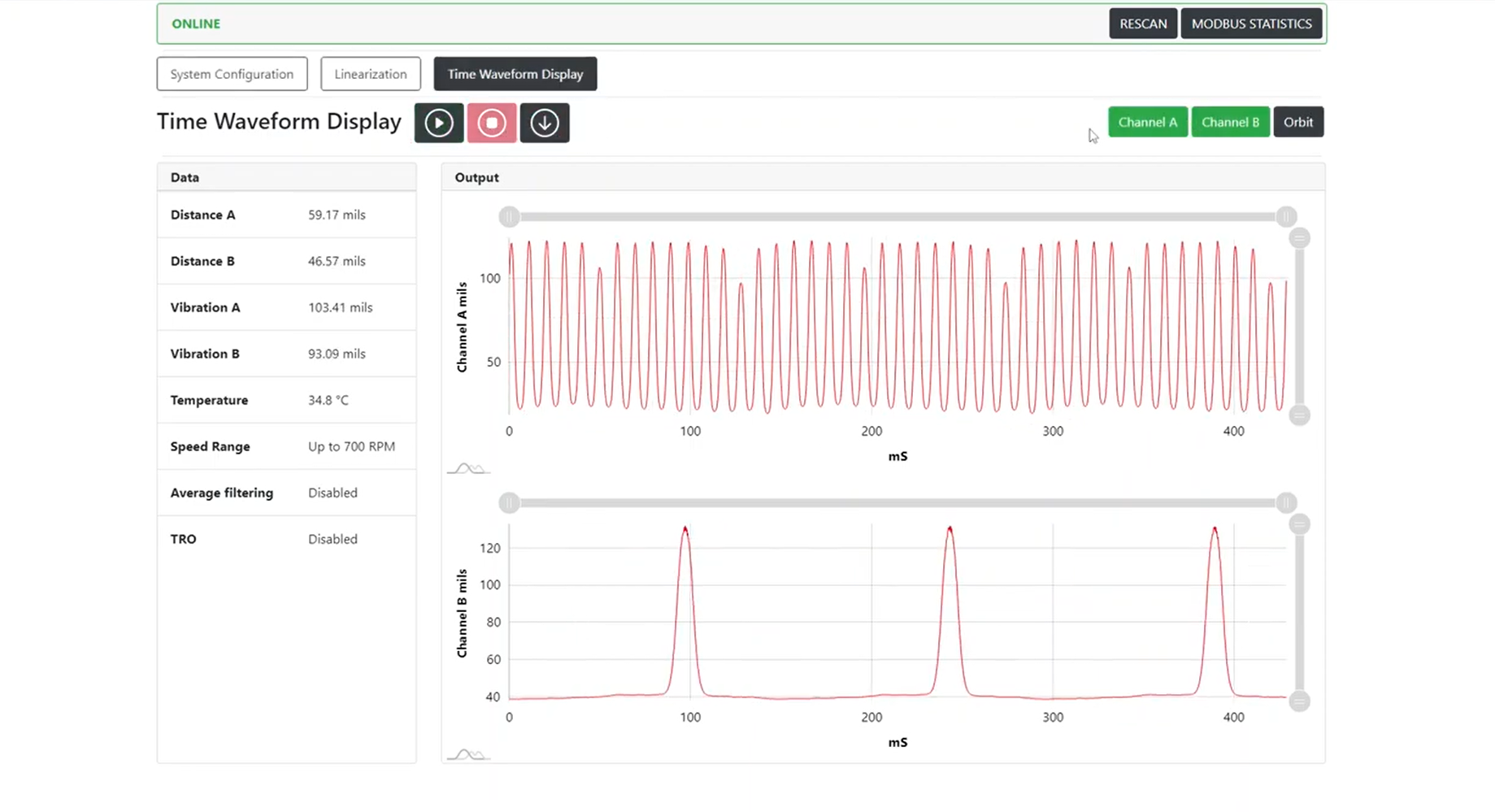
Task: Toggle the Orbit plot
Action: pyautogui.click(x=1298, y=122)
